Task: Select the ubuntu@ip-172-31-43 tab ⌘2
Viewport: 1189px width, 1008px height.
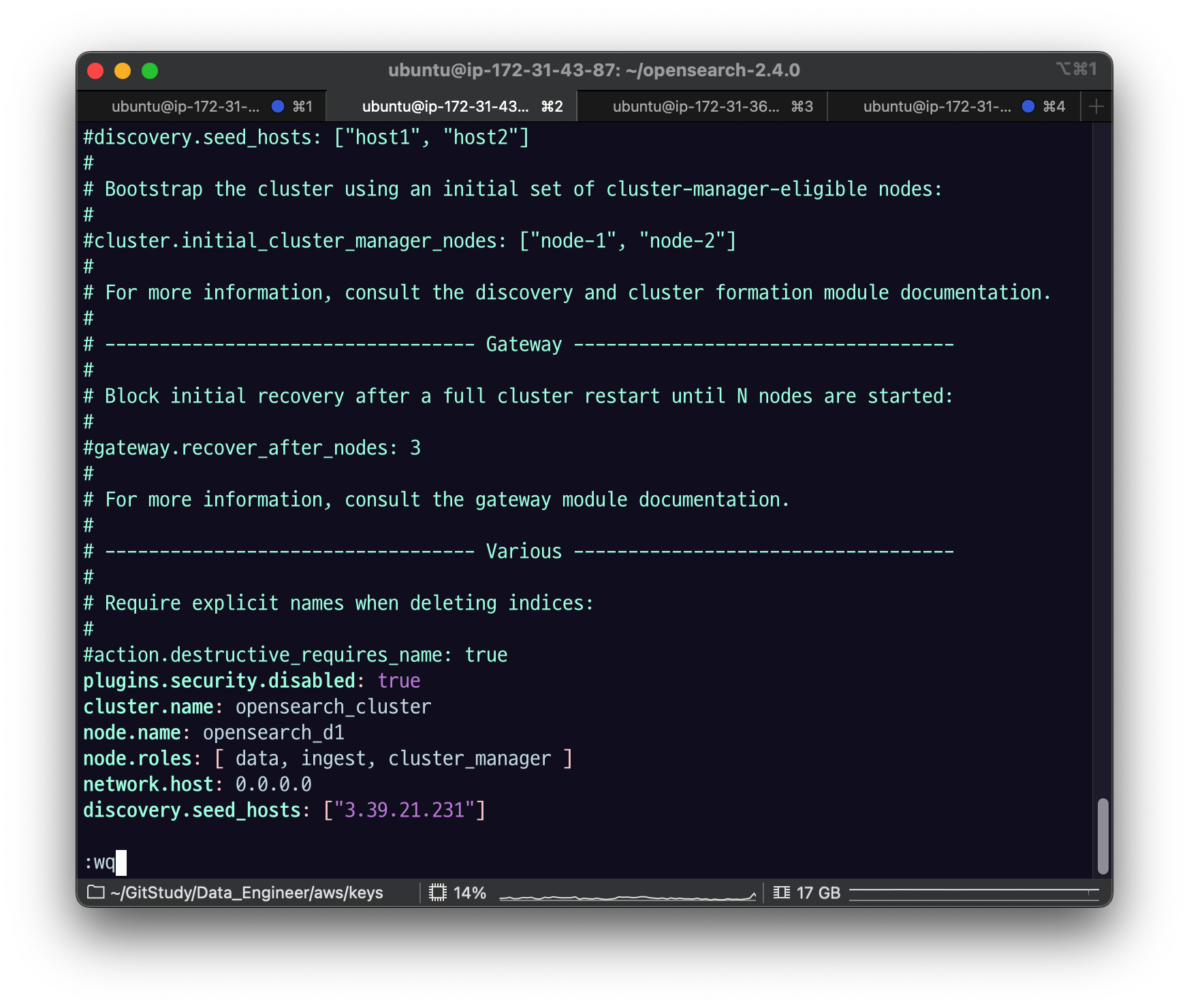Action: point(451,106)
